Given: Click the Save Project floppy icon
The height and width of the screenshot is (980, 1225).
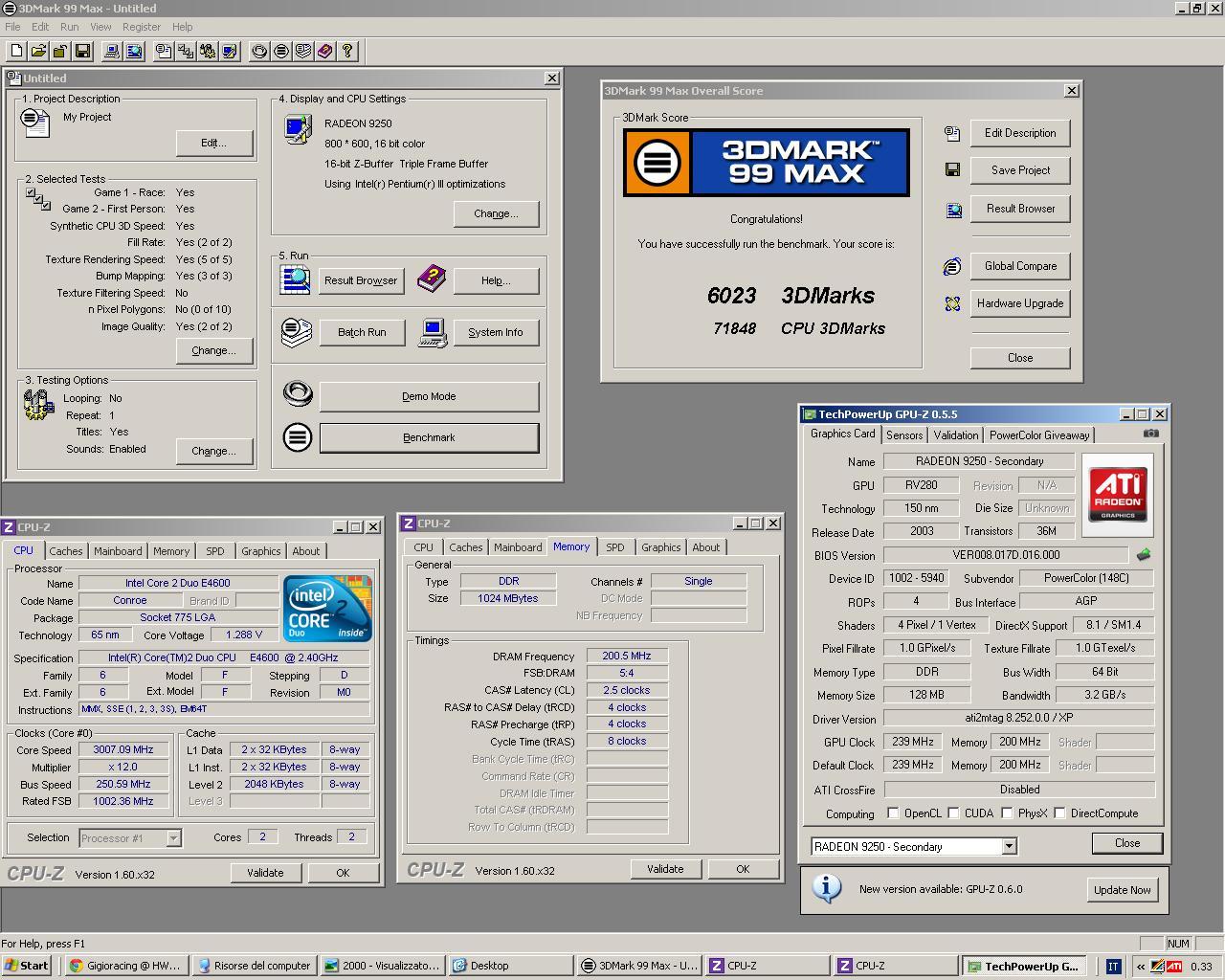Looking at the screenshot, I should coord(952,169).
